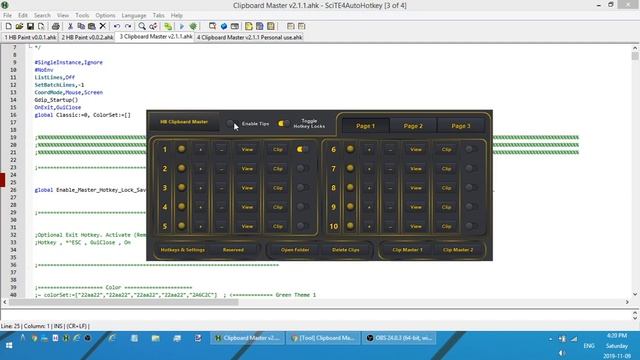The width and height of the screenshot is (640, 360).
Task: Open Hotkeys & Settings
Action: 182,250
